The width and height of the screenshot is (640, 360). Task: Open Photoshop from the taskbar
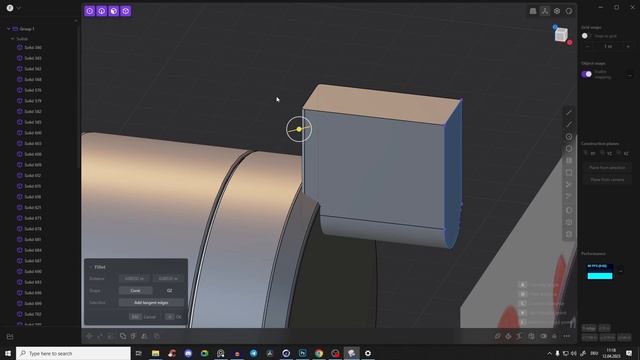(302, 353)
